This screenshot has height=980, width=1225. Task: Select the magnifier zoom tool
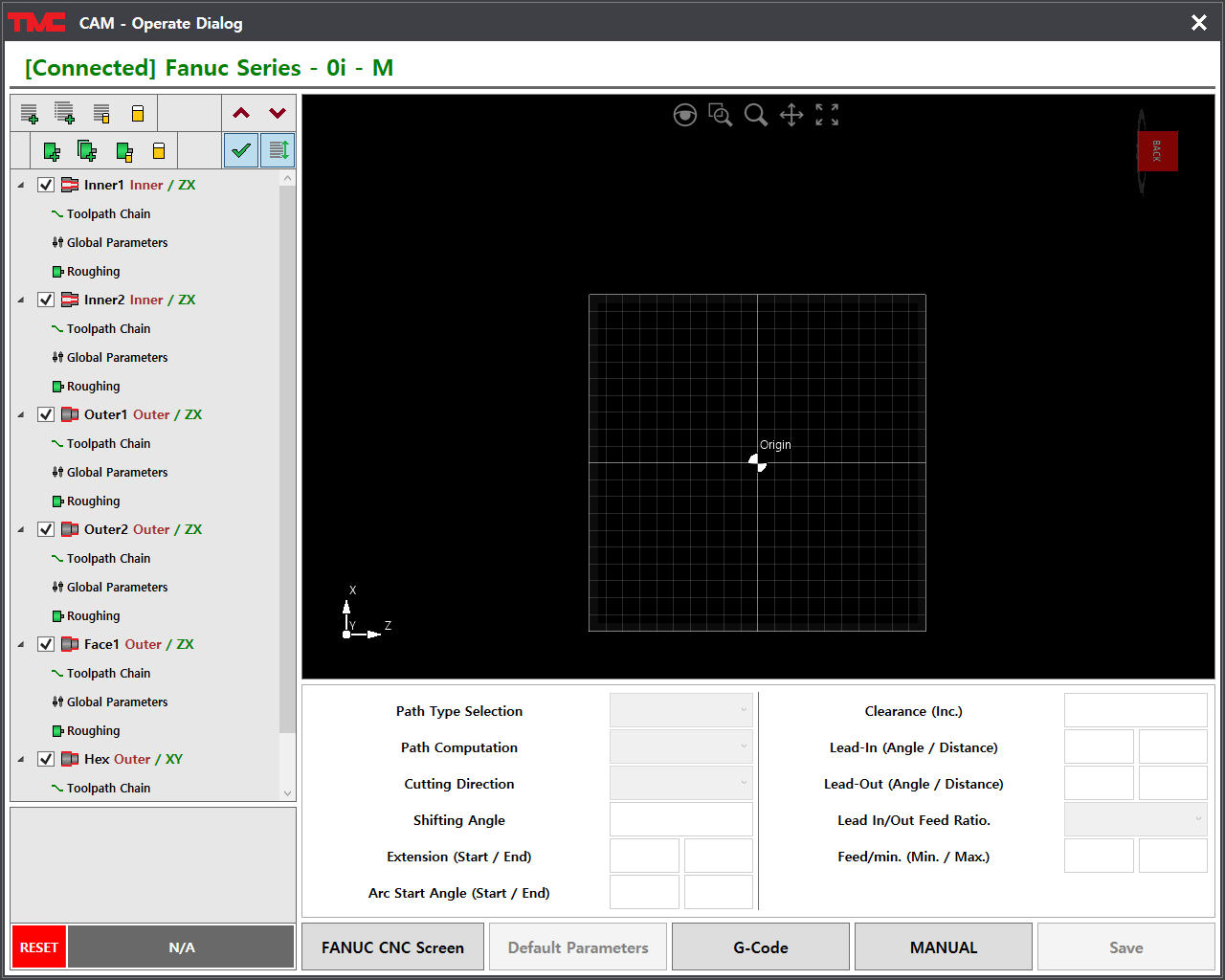pos(756,116)
